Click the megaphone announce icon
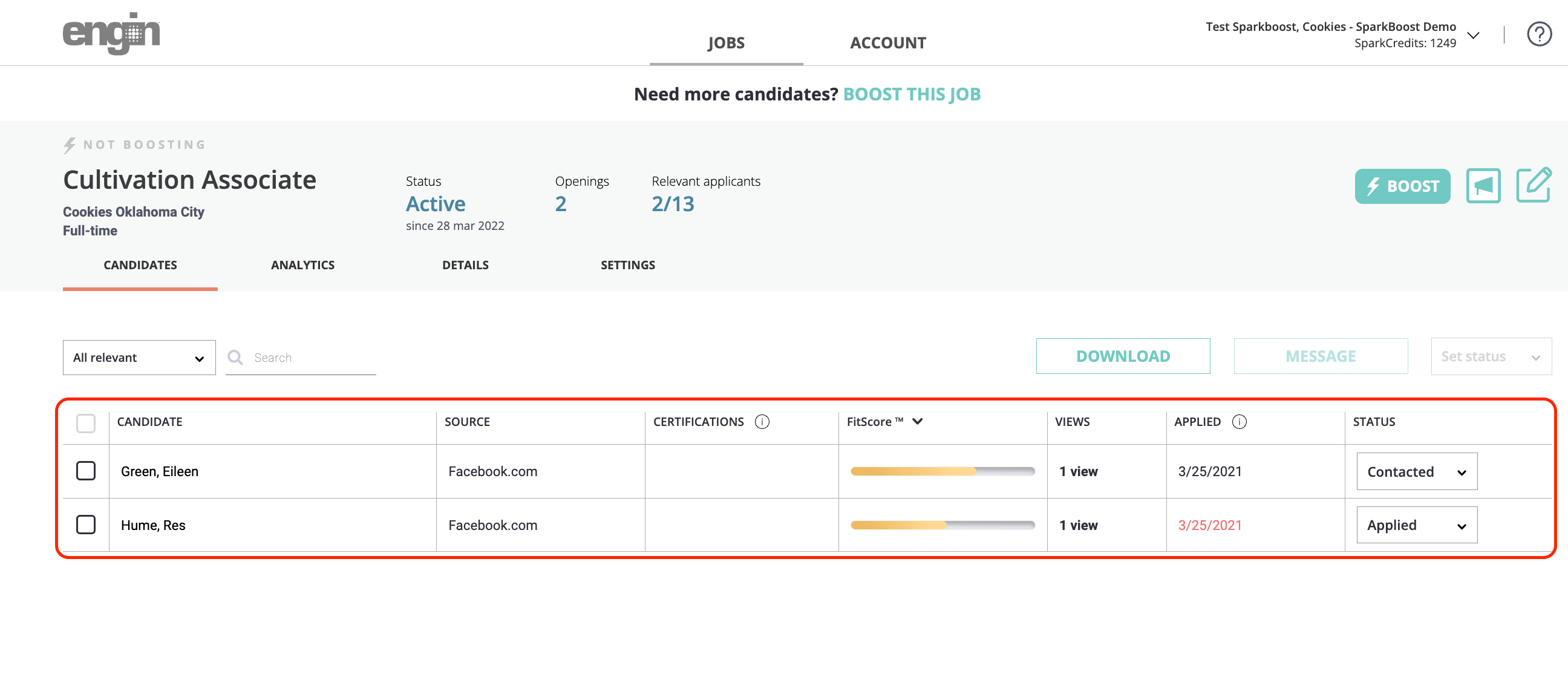Screen dimensions: 1568x674 (x=1483, y=186)
